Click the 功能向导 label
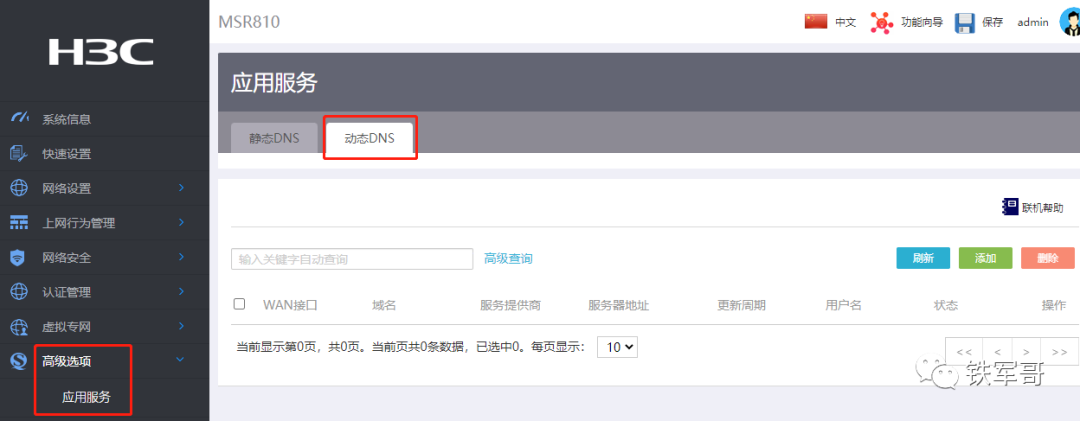This screenshot has height=421, width=1080. pos(922,23)
